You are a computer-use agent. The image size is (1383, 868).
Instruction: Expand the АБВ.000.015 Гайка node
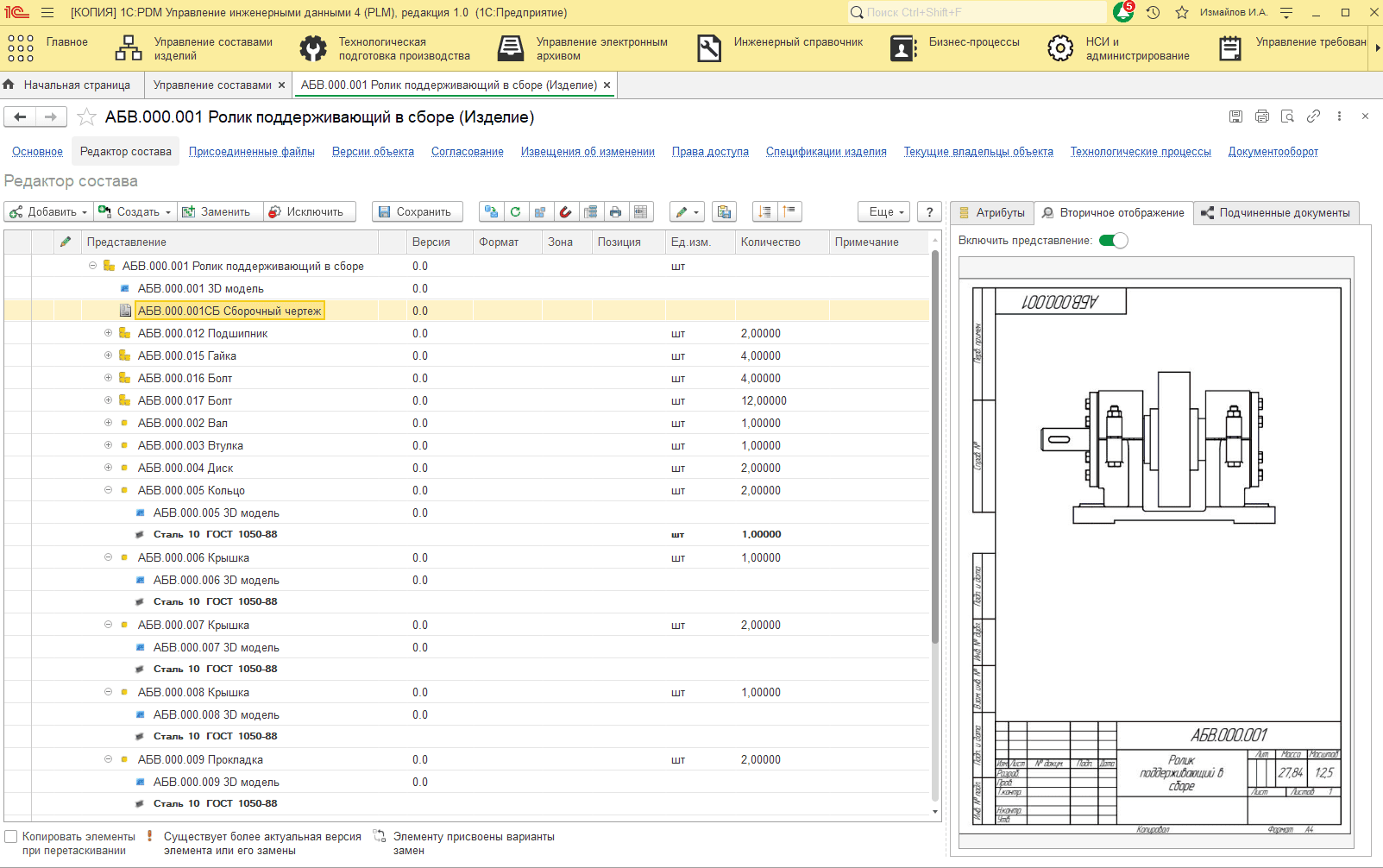tap(108, 355)
